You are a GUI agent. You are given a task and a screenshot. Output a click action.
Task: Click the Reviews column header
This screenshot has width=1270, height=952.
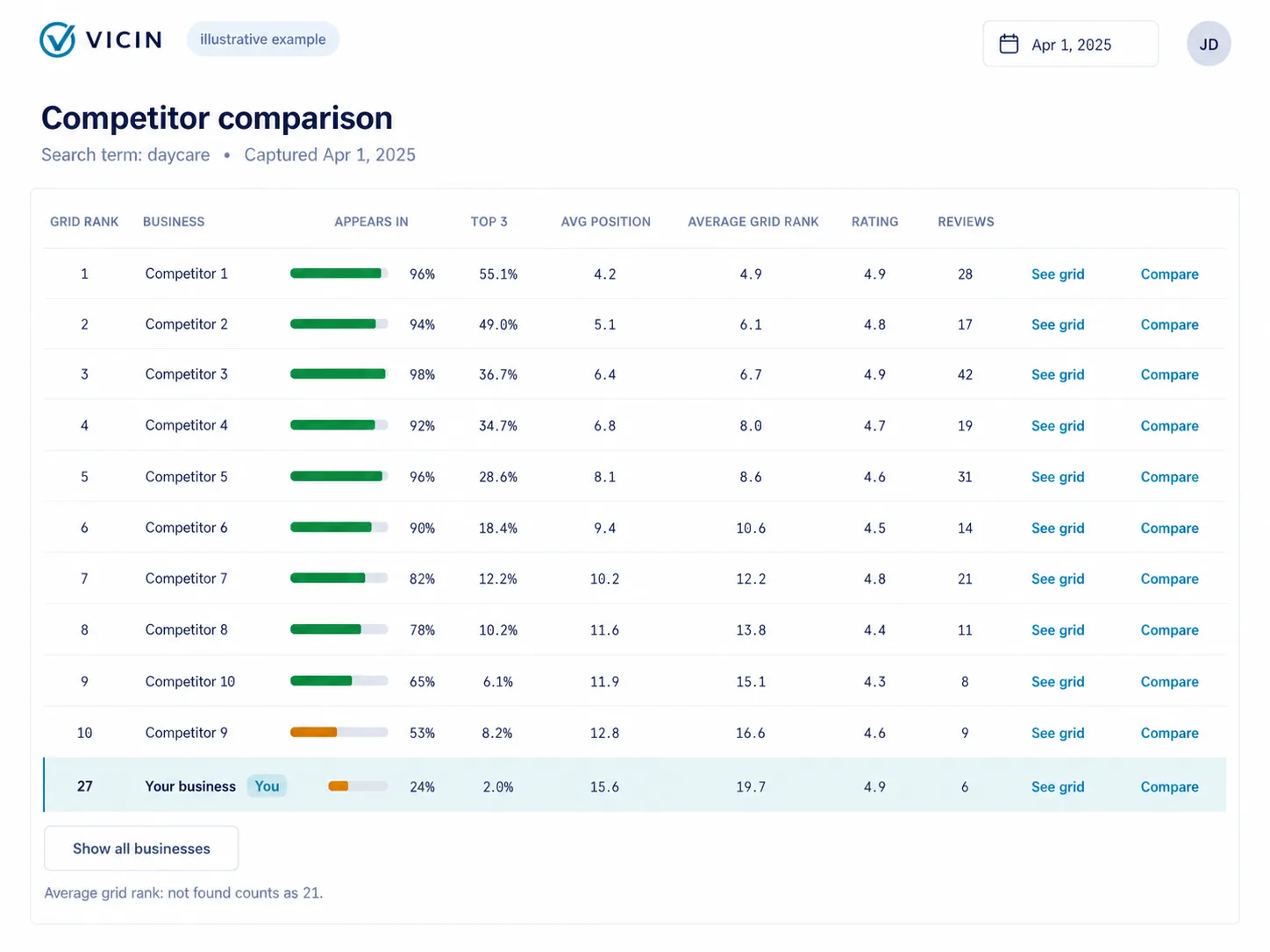(966, 222)
